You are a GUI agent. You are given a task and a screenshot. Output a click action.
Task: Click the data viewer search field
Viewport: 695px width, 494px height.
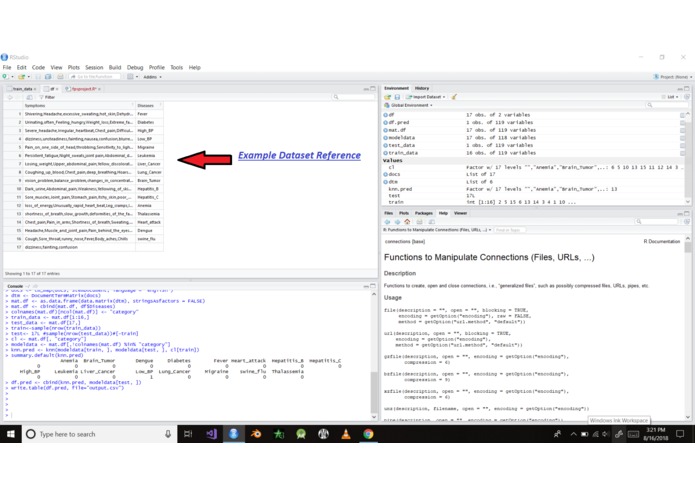pos(354,97)
